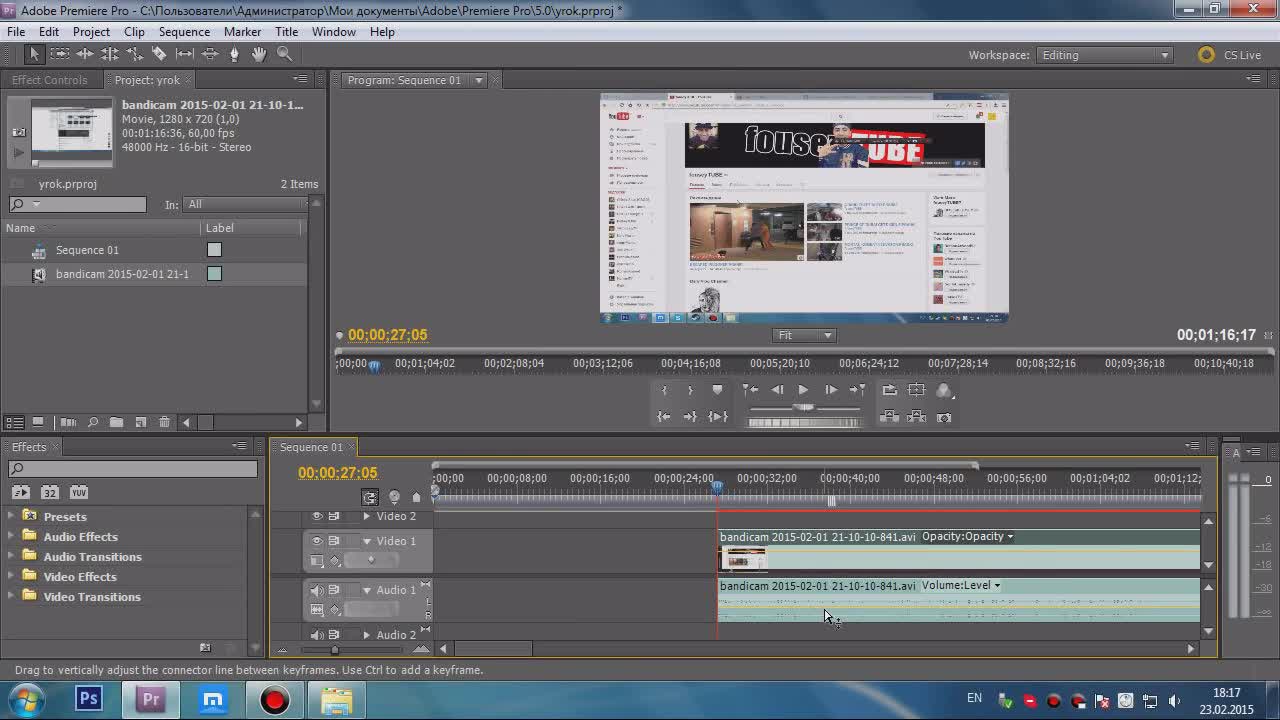Viewport: 1280px width, 720px height.
Task: Play In to Out
Action: pyautogui.click(x=717, y=416)
